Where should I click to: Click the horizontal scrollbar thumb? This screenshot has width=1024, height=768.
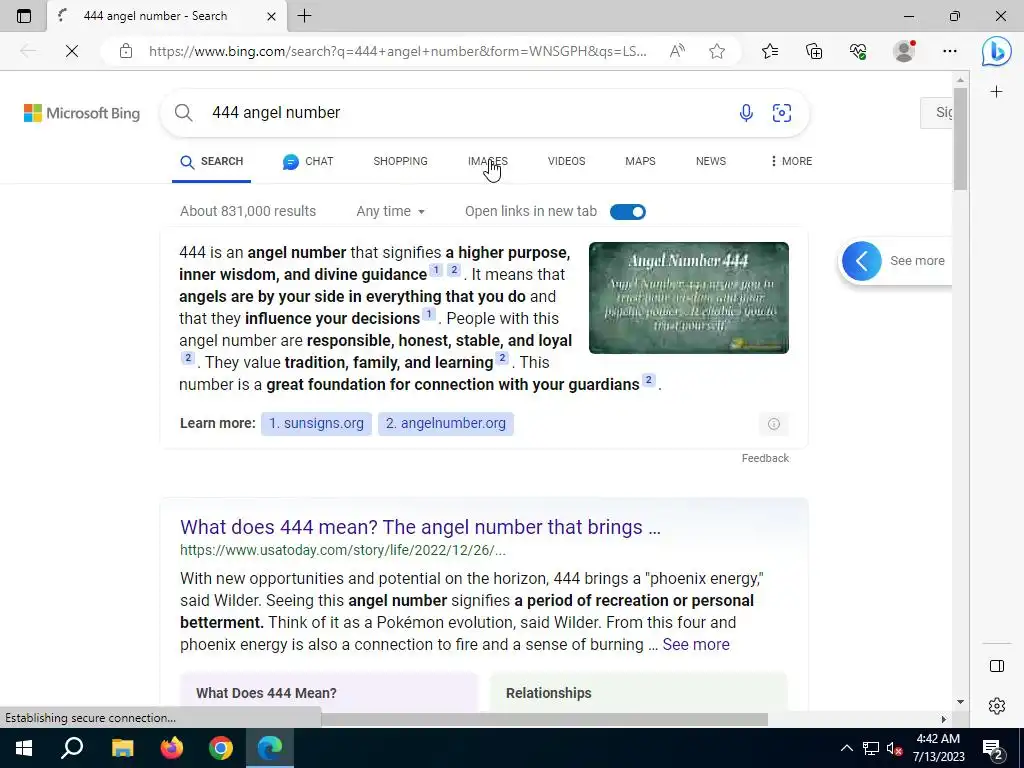(544, 719)
